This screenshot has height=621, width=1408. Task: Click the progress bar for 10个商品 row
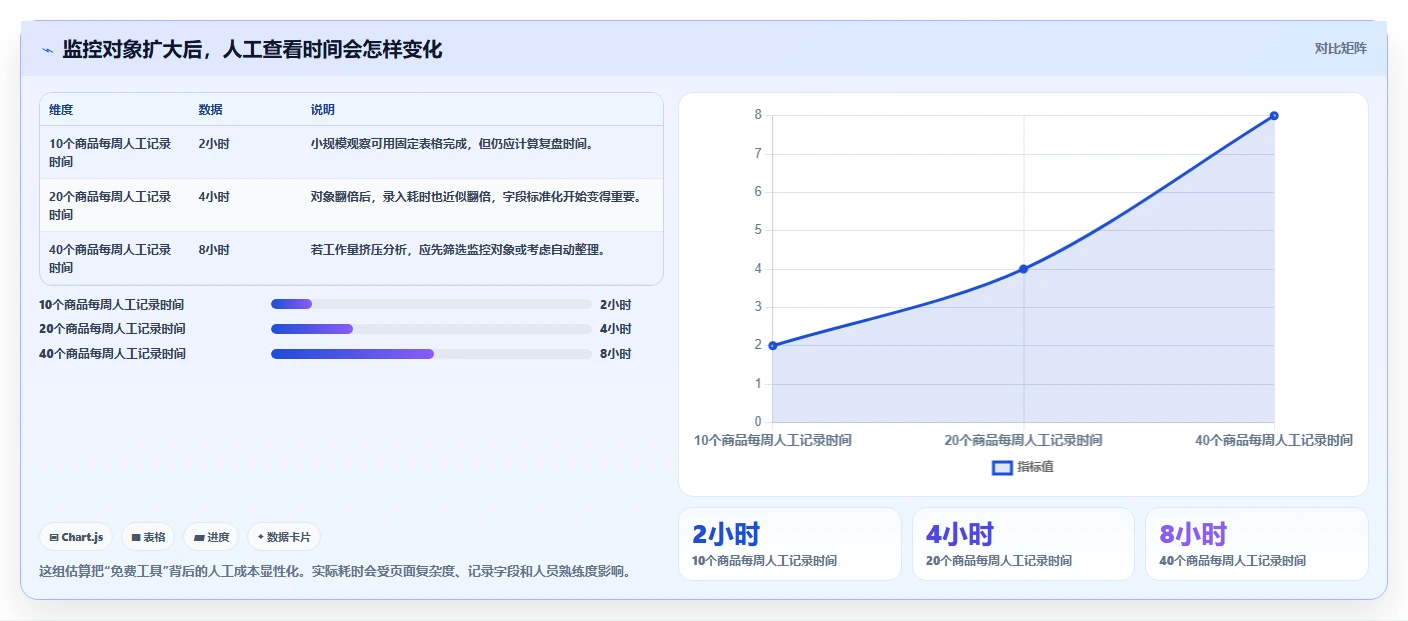(x=431, y=304)
